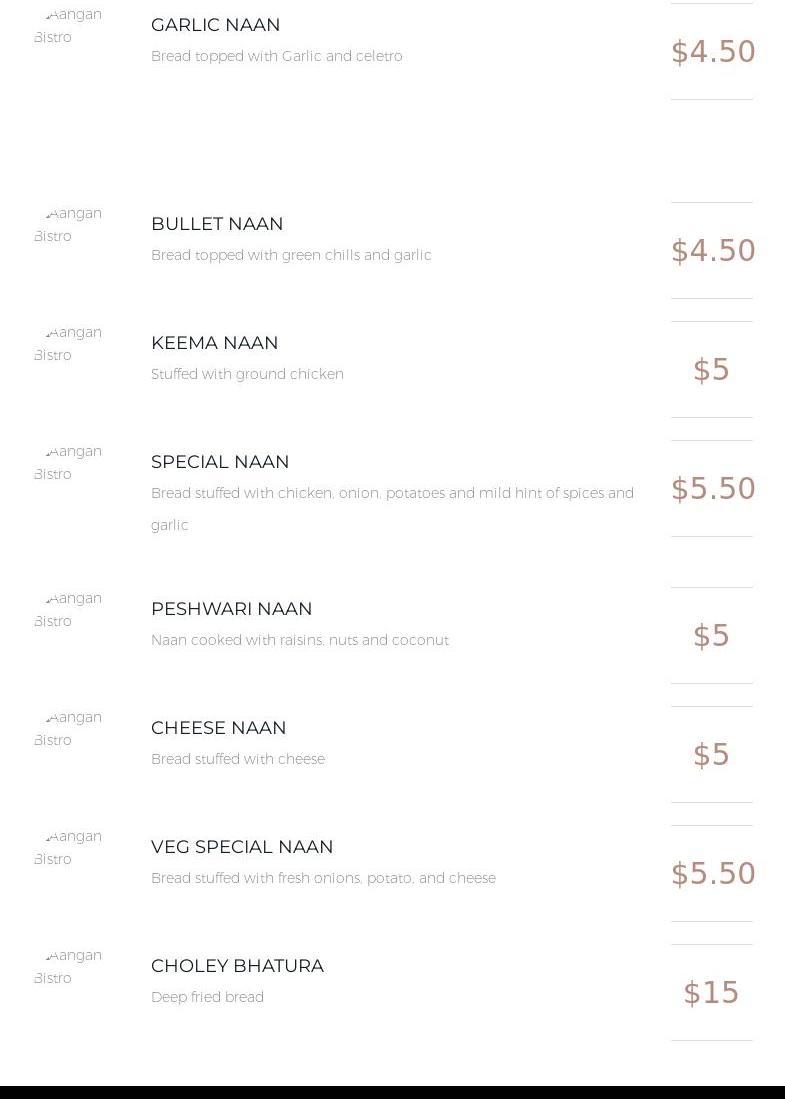
Task: Select the Garlic Naan $4.50 price
Action: coord(713,52)
